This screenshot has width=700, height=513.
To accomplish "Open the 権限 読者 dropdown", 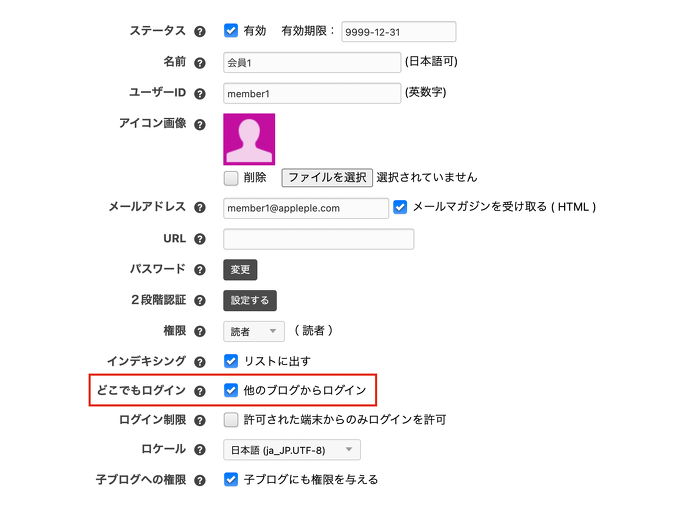I will (254, 331).
